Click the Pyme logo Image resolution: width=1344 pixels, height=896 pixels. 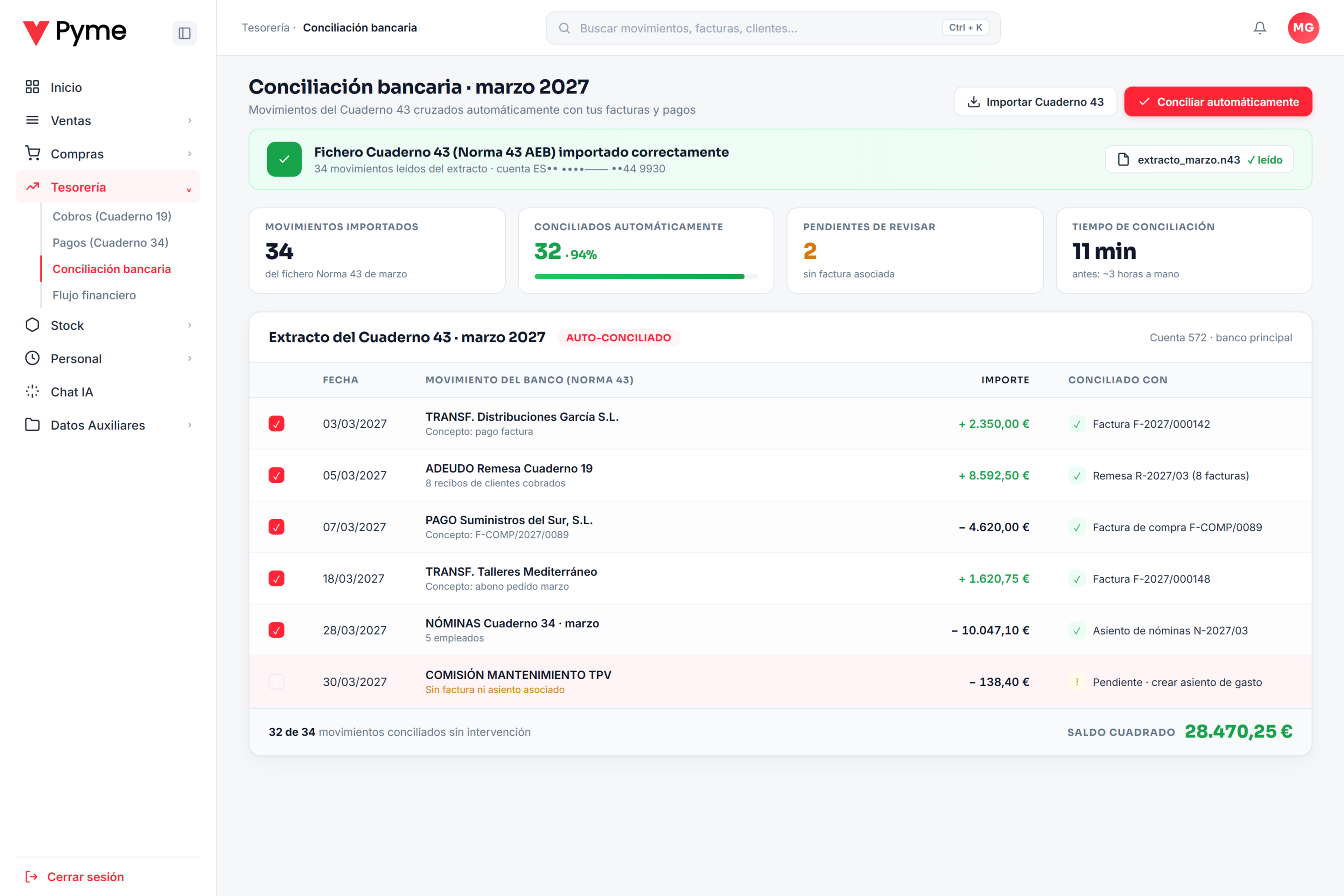74,33
